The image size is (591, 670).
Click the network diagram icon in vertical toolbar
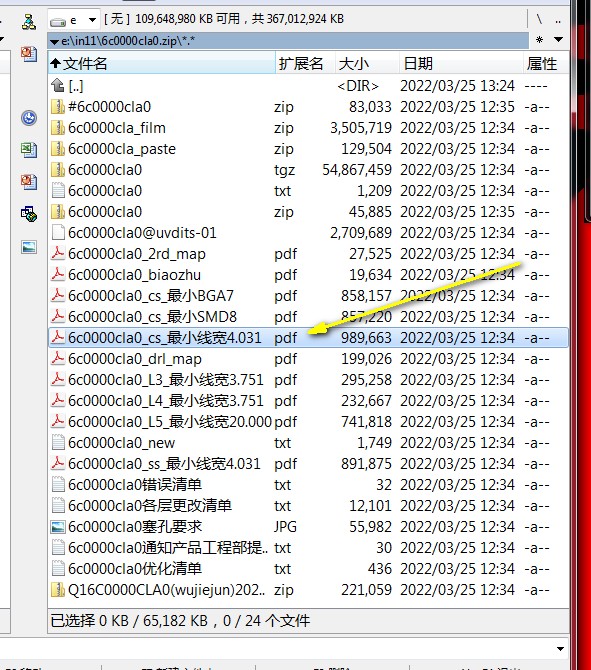29,22
